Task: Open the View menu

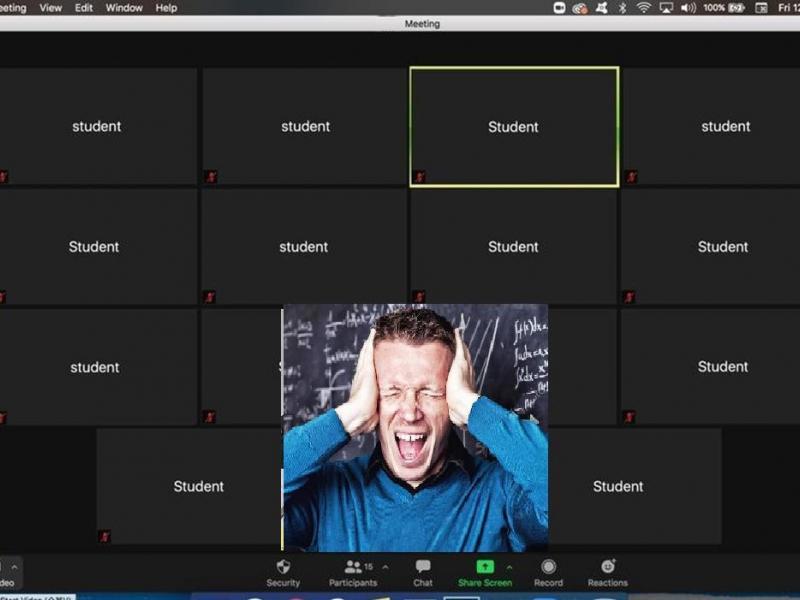Action: 49,6
